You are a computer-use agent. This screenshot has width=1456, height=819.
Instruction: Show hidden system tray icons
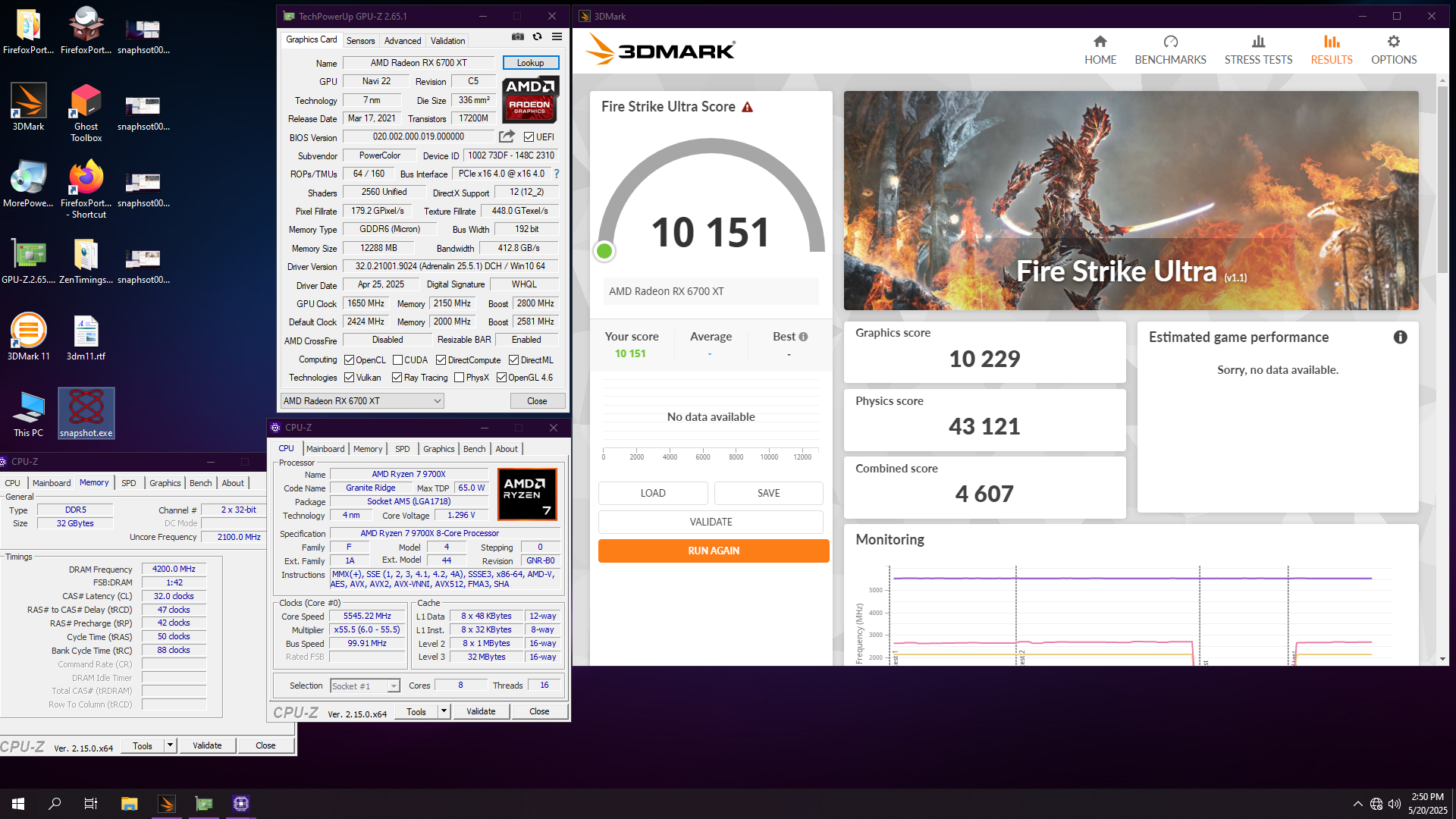(x=1357, y=804)
